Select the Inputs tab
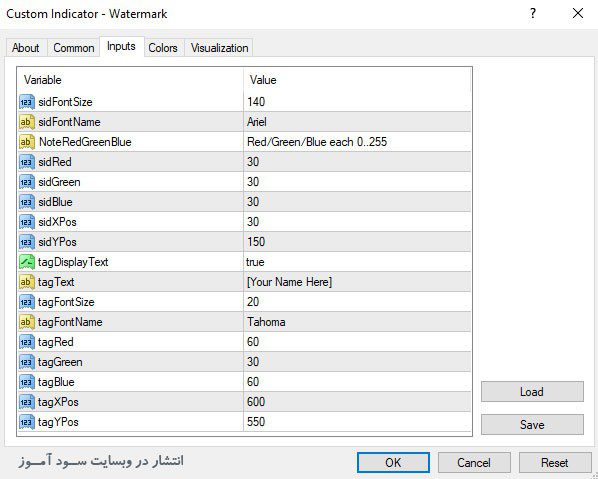This screenshot has width=598, height=479. click(x=121, y=47)
